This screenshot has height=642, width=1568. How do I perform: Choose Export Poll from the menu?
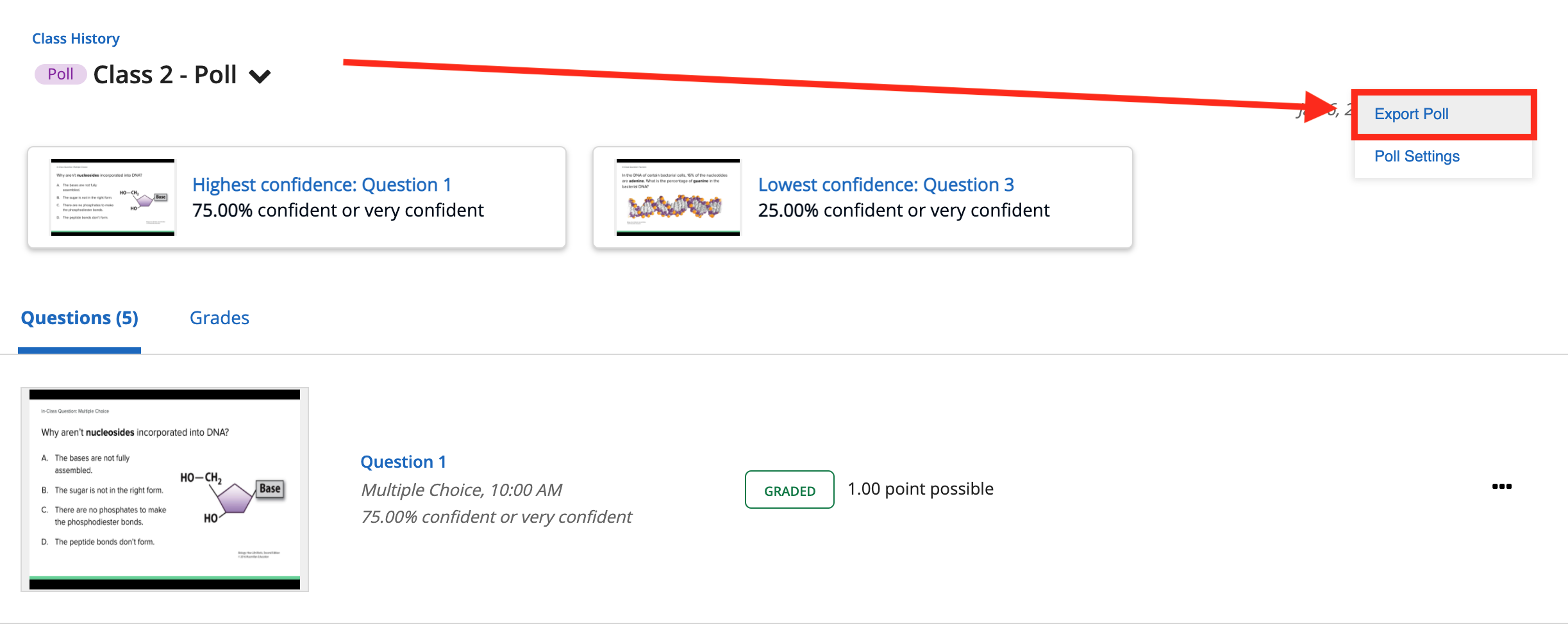[x=1411, y=114]
